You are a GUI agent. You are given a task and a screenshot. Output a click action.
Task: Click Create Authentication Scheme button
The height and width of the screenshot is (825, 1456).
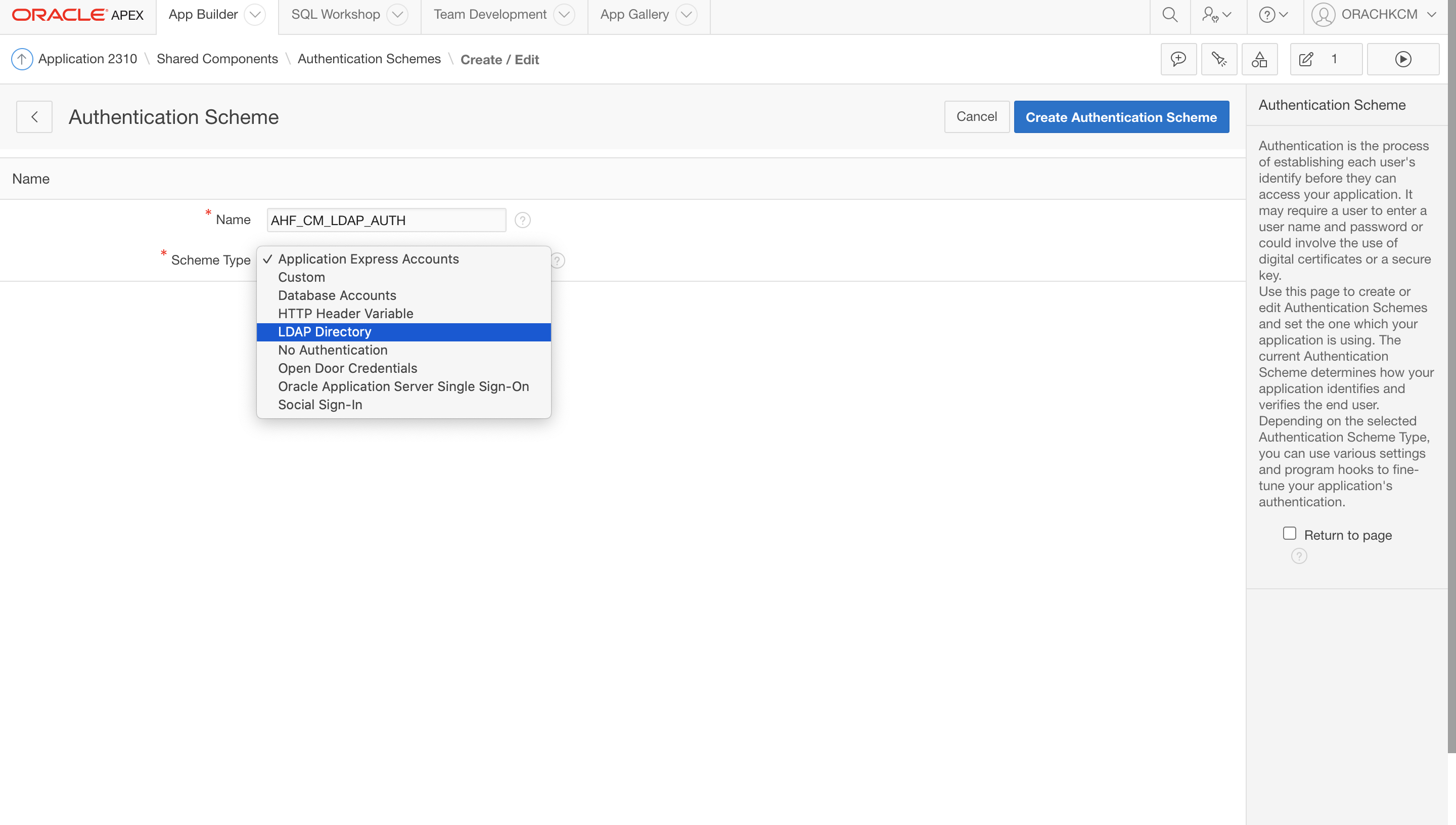[x=1121, y=117]
